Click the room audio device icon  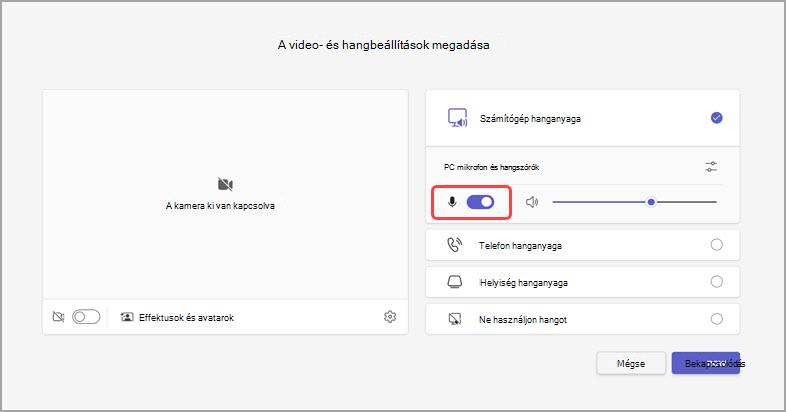[455, 282]
